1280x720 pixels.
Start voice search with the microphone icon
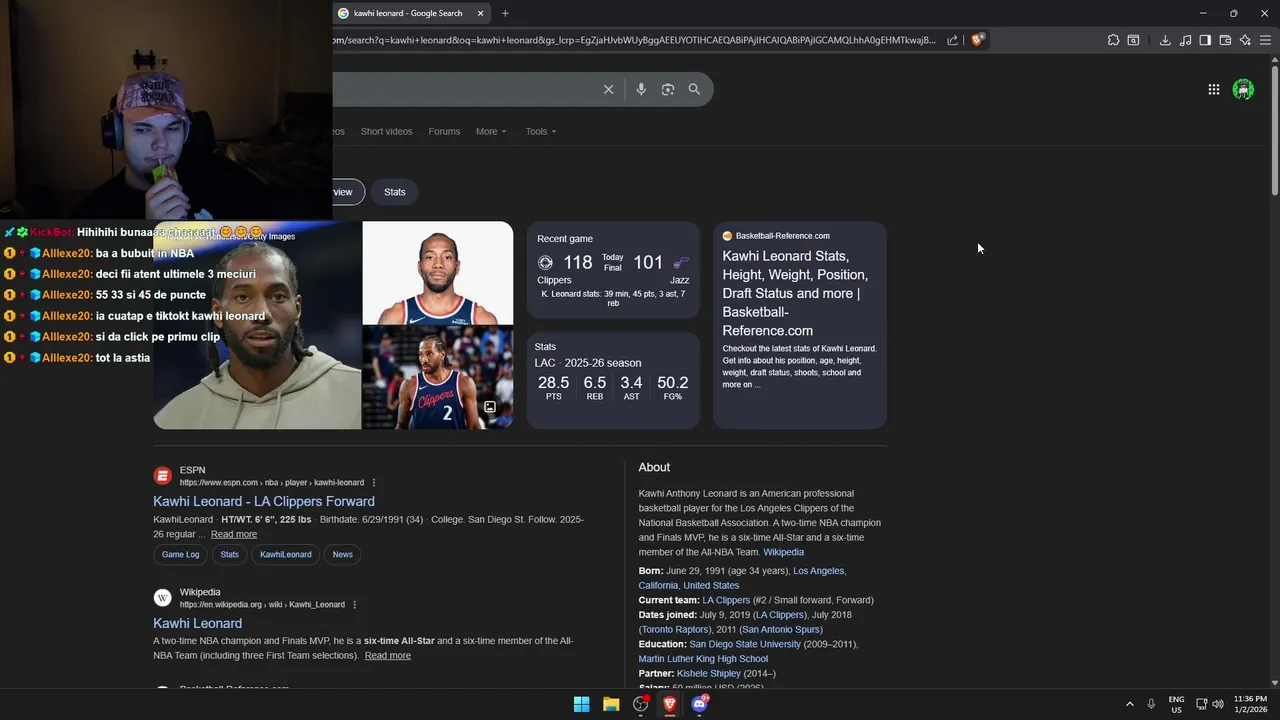pyautogui.click(x=641, y=89)
